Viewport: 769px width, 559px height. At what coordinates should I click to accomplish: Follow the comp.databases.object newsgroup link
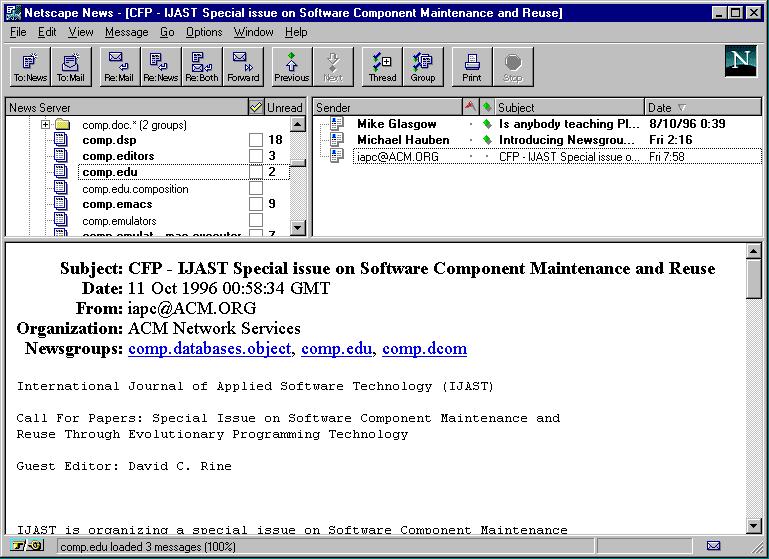tap(209, 349)
